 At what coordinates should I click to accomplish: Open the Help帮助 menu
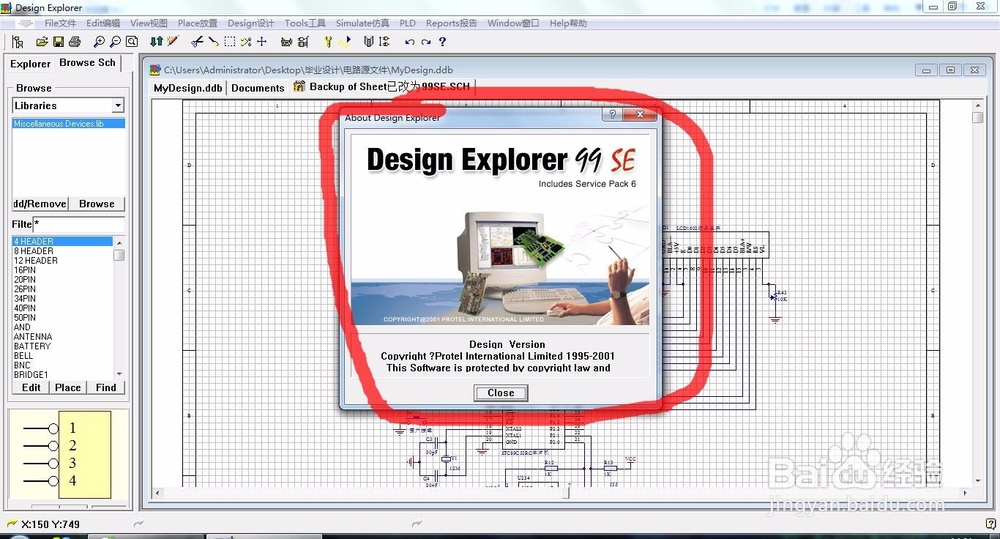[x=568, y=24]
